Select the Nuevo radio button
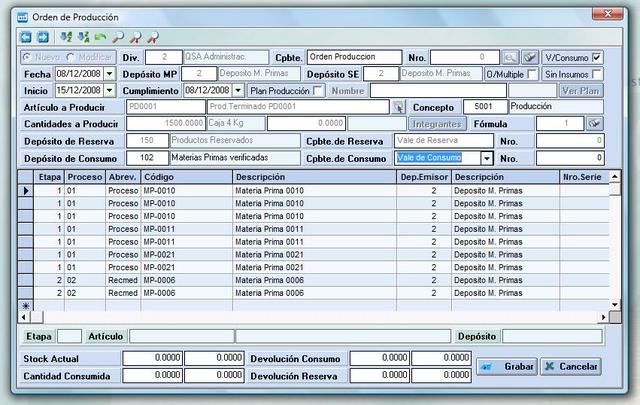The image size is (640, 405). click(x=27, y=57)
